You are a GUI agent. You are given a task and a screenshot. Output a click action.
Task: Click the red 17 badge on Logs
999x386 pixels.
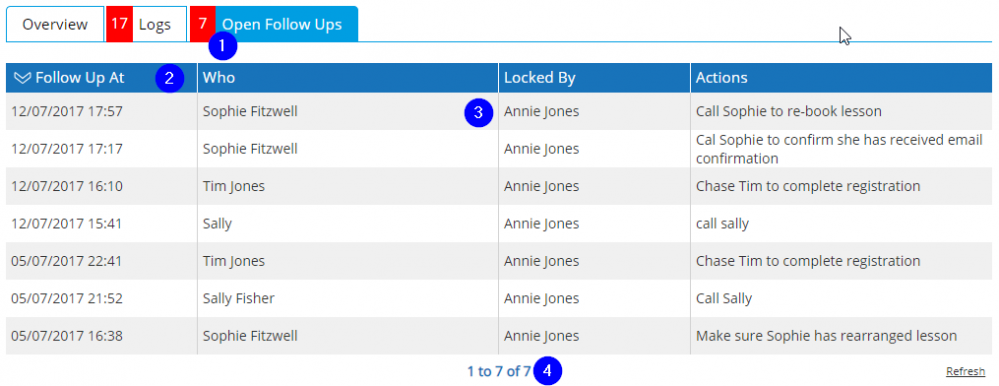click(119, 24)
